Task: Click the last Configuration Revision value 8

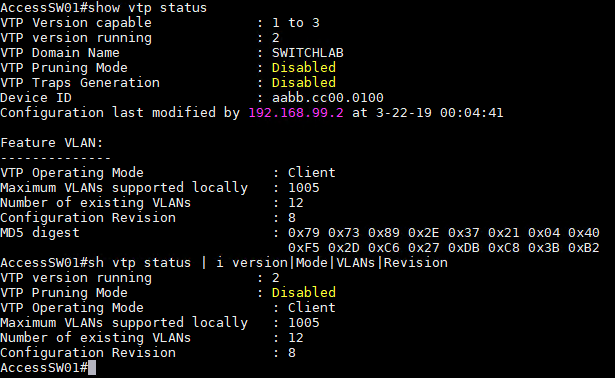Action: 292,353
